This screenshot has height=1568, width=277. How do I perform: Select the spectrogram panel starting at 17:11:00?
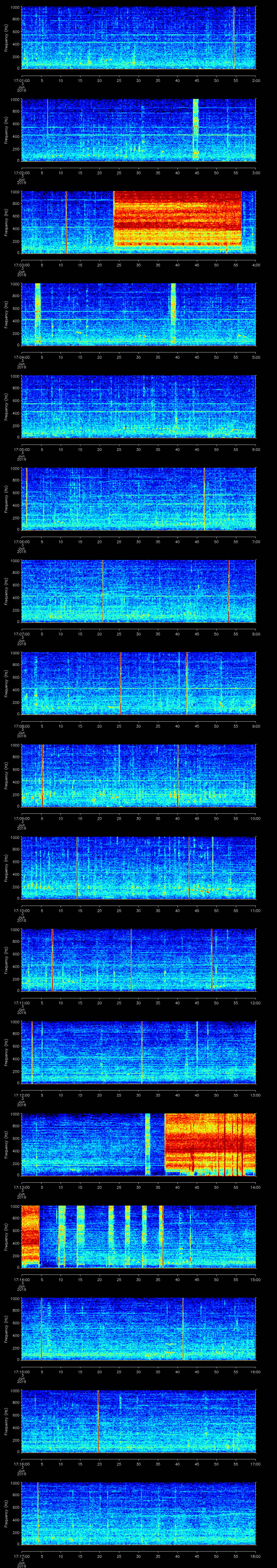[138, 960]
